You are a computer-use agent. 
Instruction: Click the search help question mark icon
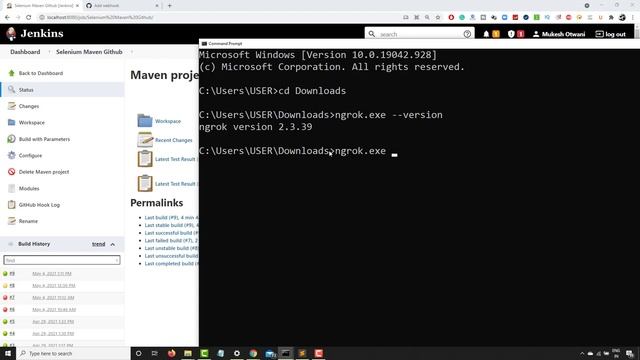467,34
